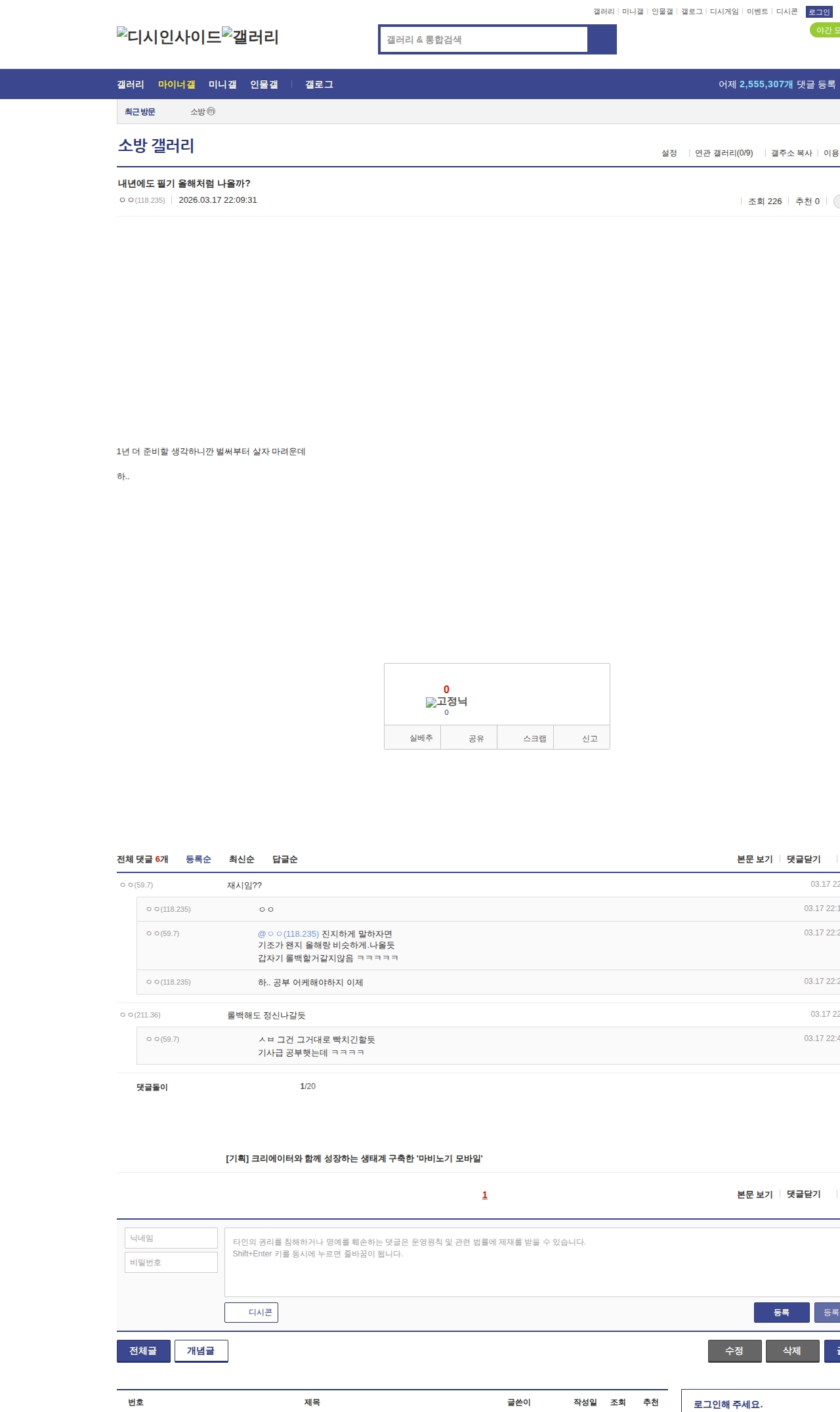840x1412 pixels.
Task: Click the 스크랩 button
Action: pos(526,738)
